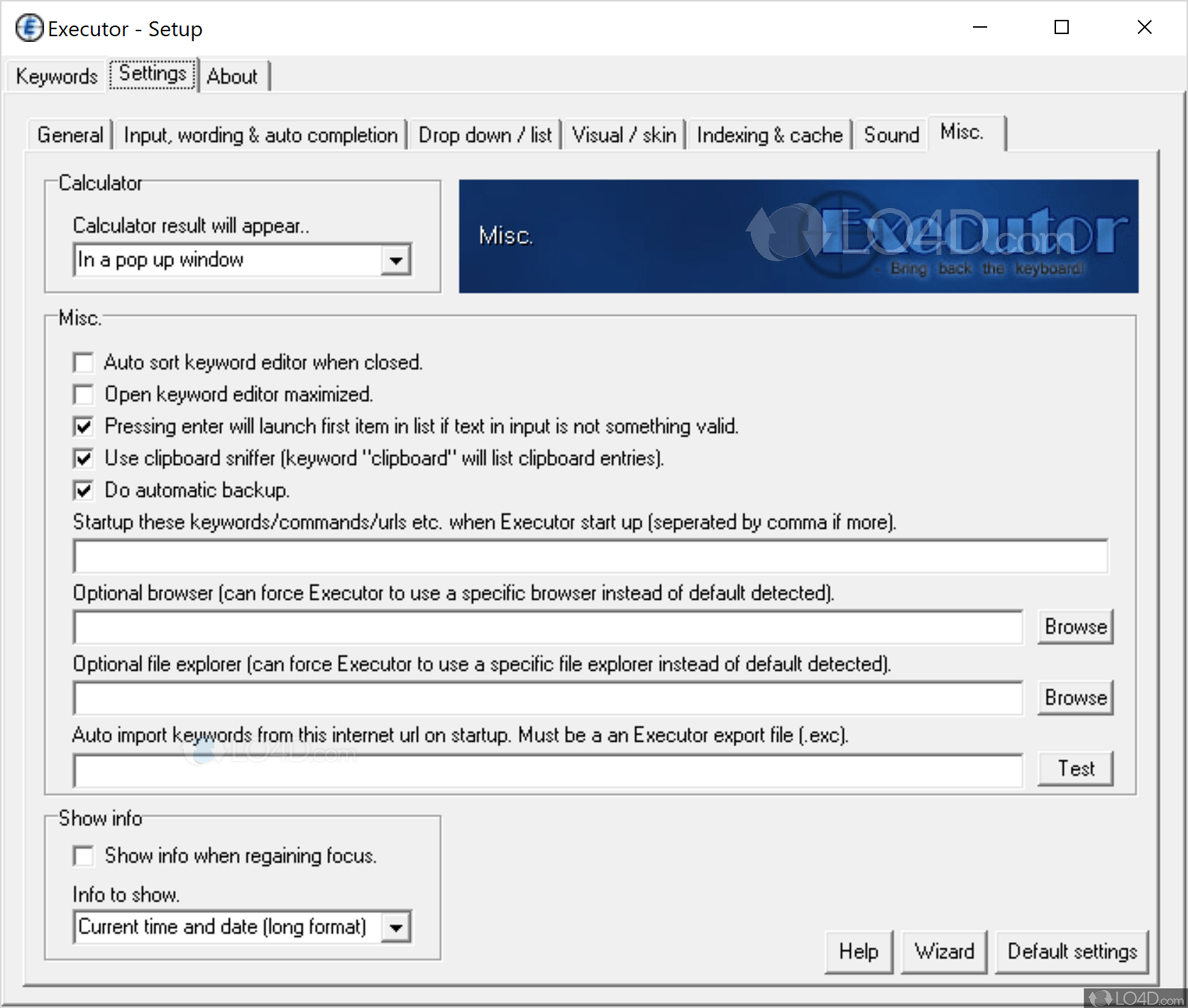The height and width of the screenshot is (1008, 1188).
Task: Uncheck Do automatic backup
Action: (84, 491)
